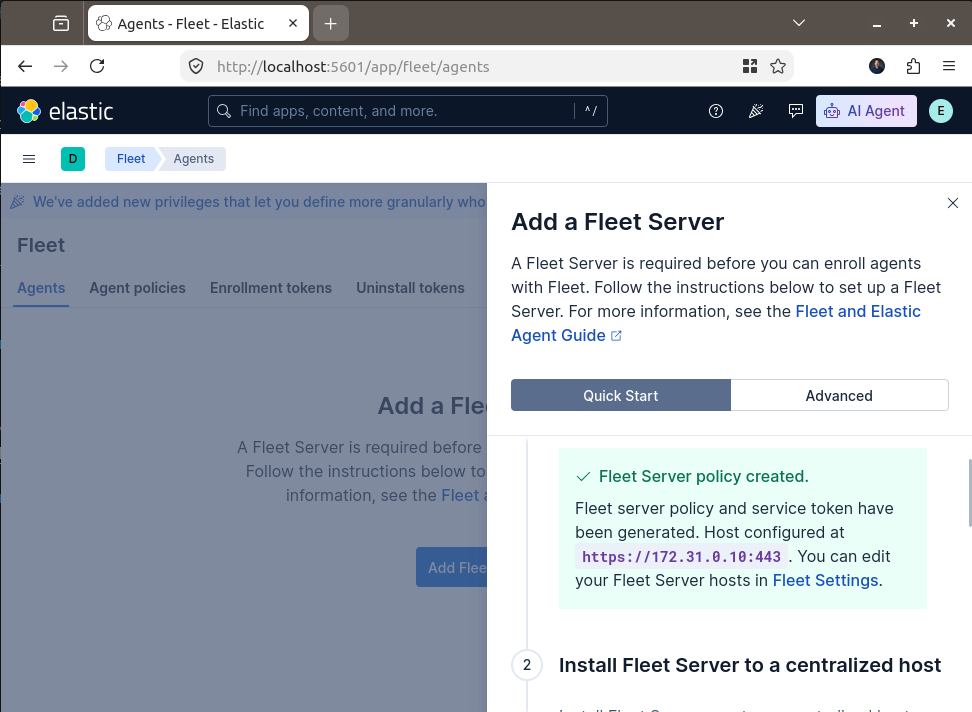Viewport: 972px width, 712px height.
Task: Click the Fleet Server policy created message
Action: (x=704, y=477)
